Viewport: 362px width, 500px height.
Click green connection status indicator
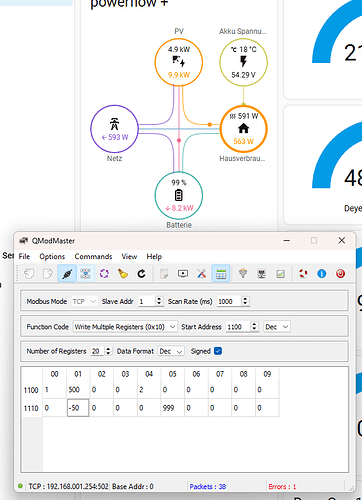click(x=20, y=486)
